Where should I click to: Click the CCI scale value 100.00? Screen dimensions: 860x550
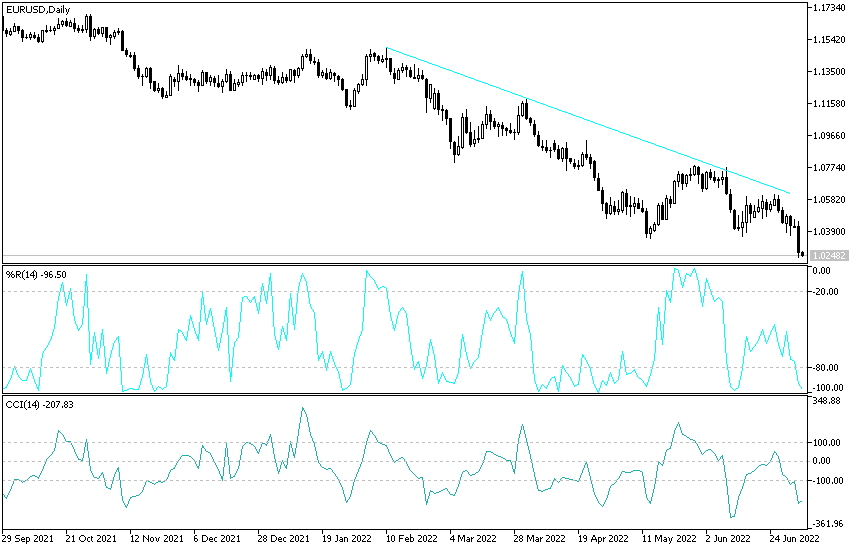coord(827,443)
